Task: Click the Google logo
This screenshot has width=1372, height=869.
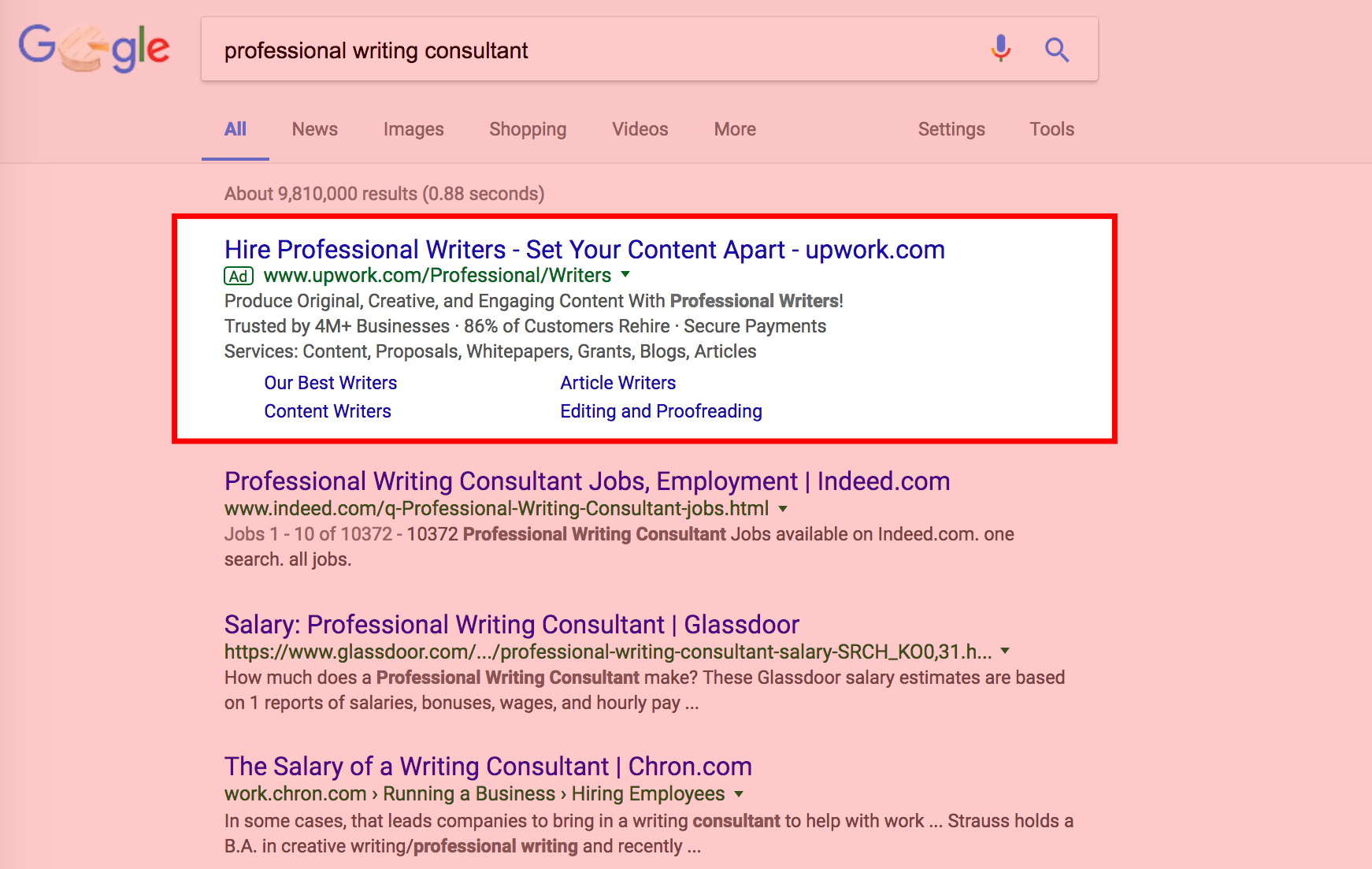Action: pyautogui.click(x=94, y=48)
